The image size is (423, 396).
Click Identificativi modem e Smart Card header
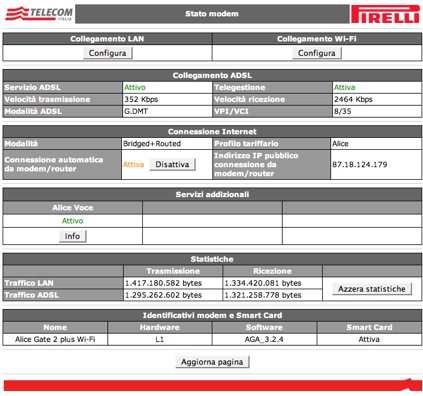click(212, 315)
